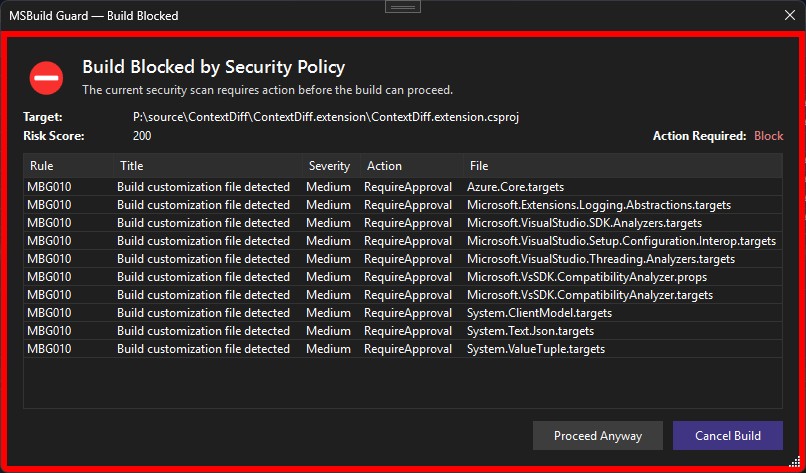Image resolution: width=806 pixels, height=473 pixels.
Task: Sort by the Action column header
Action: (x=412, y=166)
